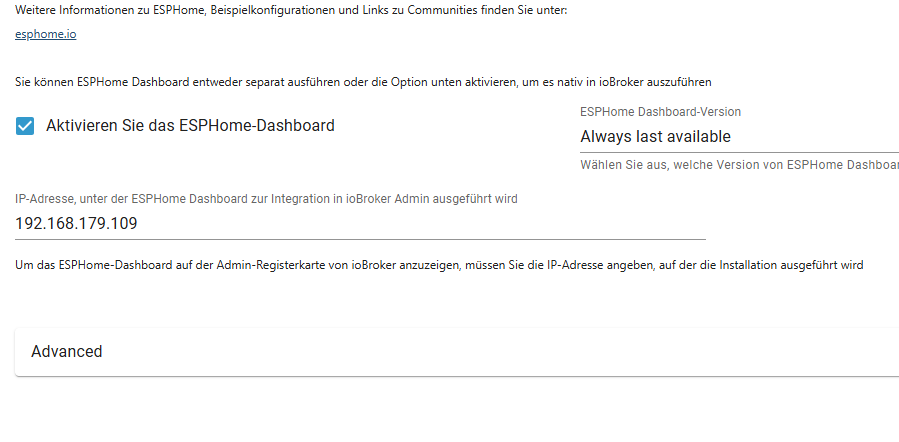Screen dimensions: 899x442
Task: Click the "ESPHome Dashboard-Version" field label
Action: 660,112
